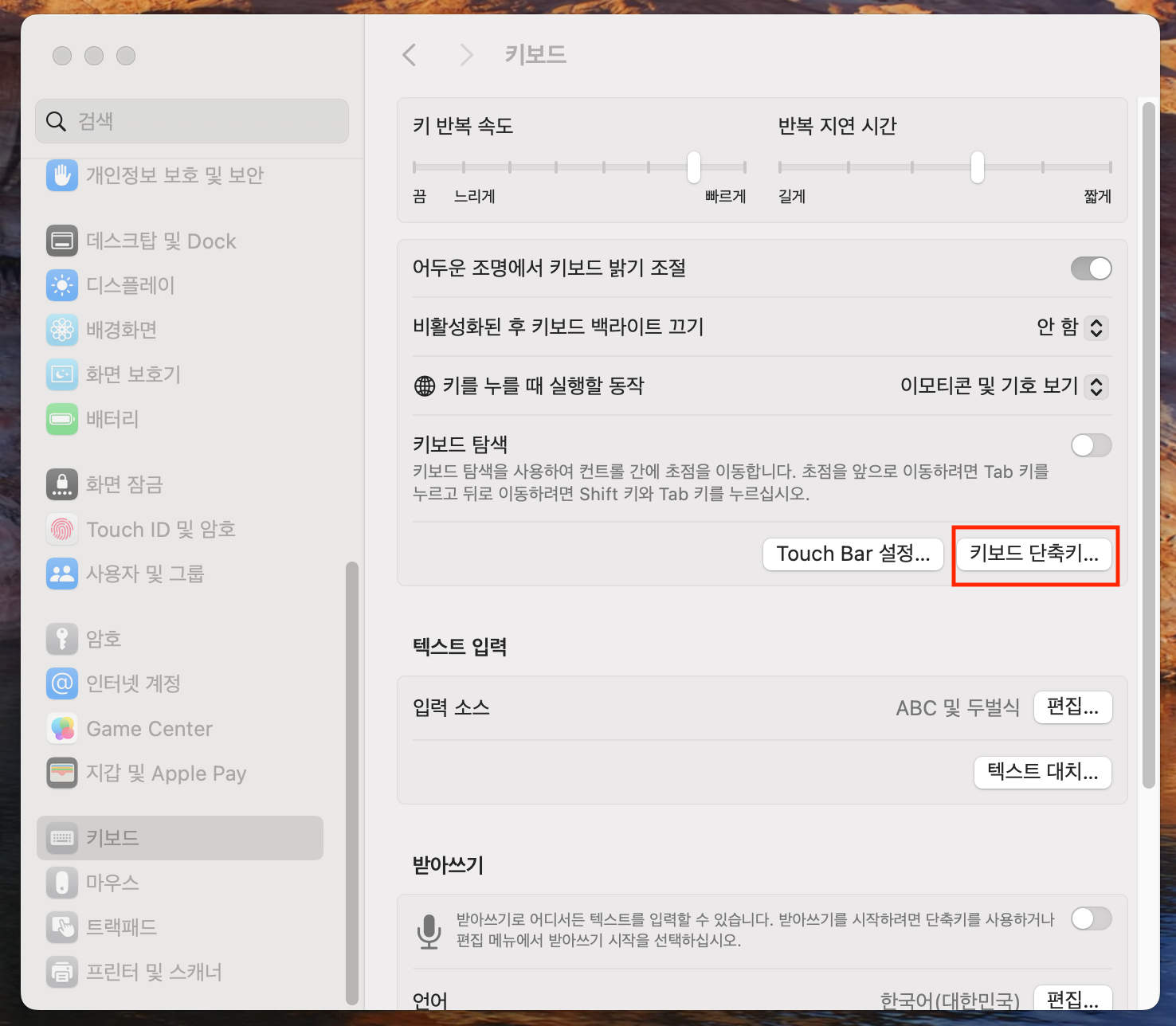This screenshot has height=1026, width=1176.
Task: Open the 배경화면 flower icon
Action: pyautogui.click(x=62, y=330)
